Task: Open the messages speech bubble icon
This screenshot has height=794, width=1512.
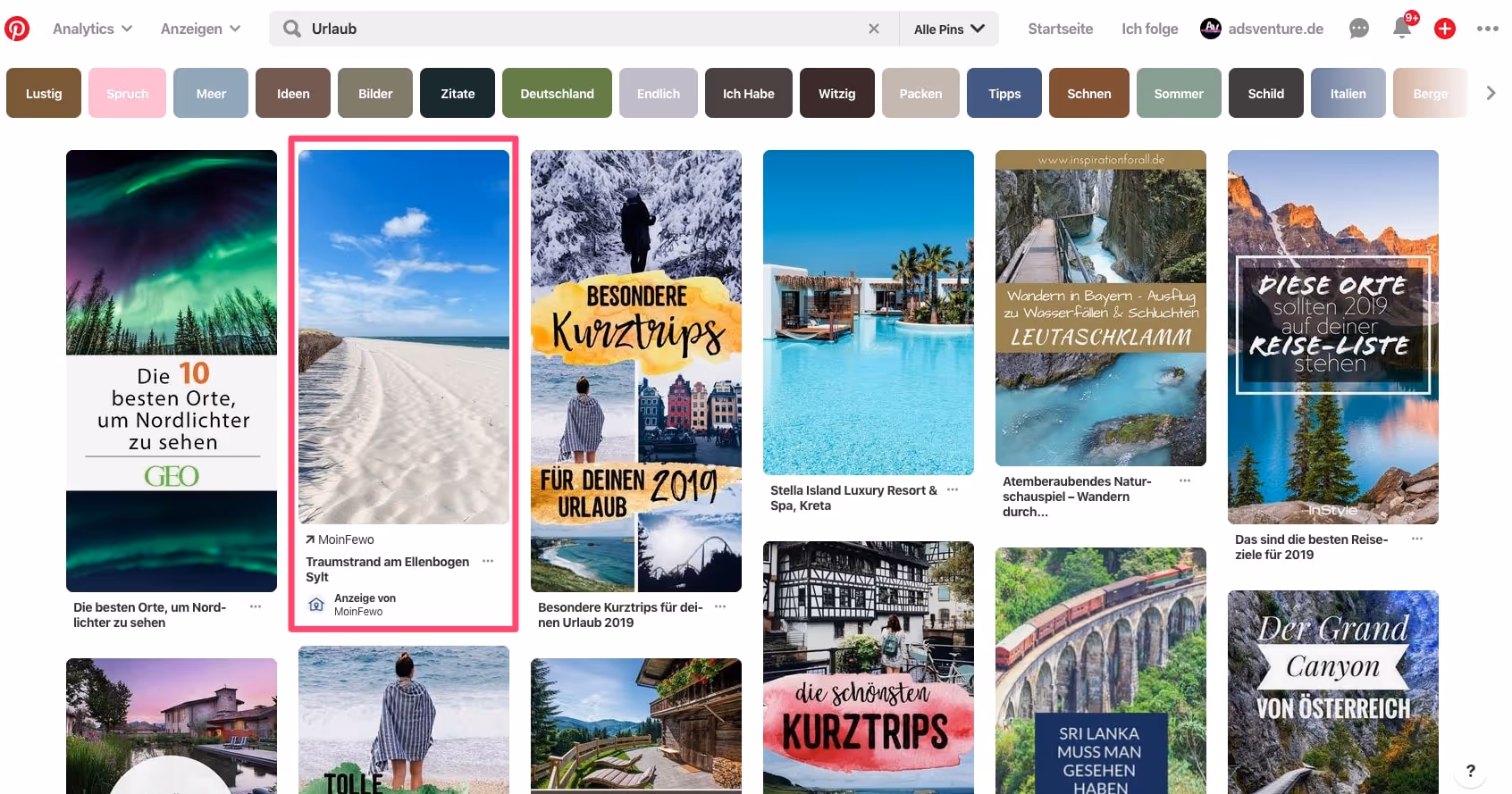Action: point(1358,29)
